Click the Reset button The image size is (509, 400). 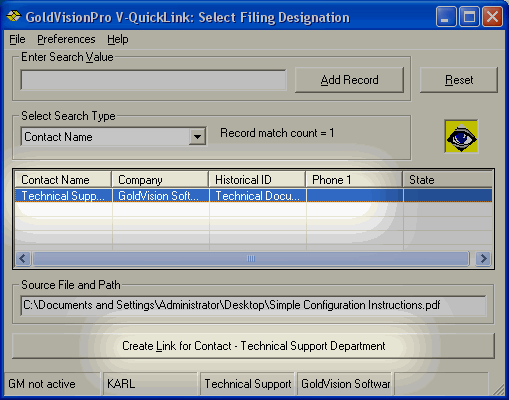pyautogui.click(x=459, y=80)
